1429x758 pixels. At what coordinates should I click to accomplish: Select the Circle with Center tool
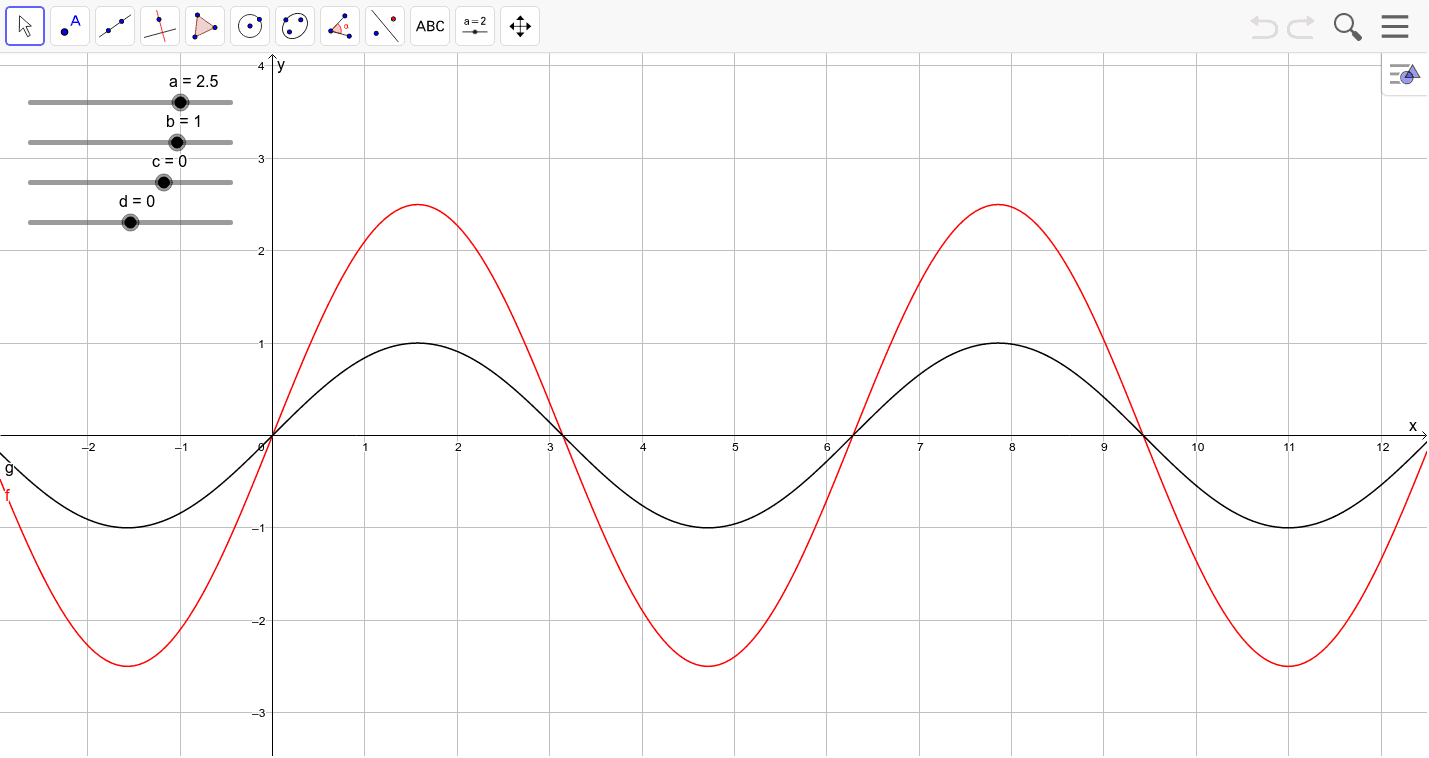(x=249, y=26)
